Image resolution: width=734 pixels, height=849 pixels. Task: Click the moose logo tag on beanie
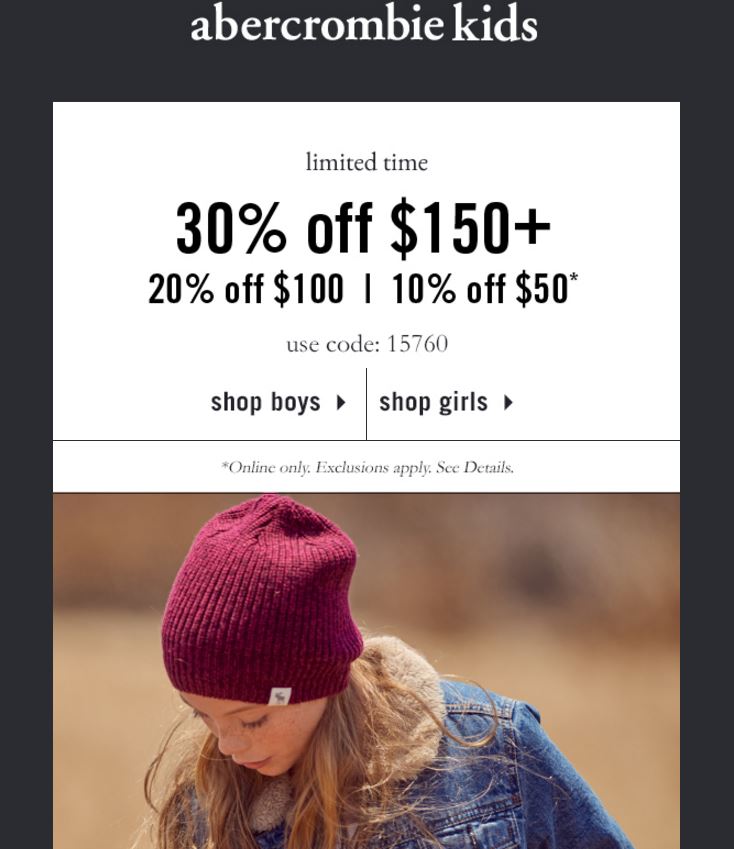point(280,696)
